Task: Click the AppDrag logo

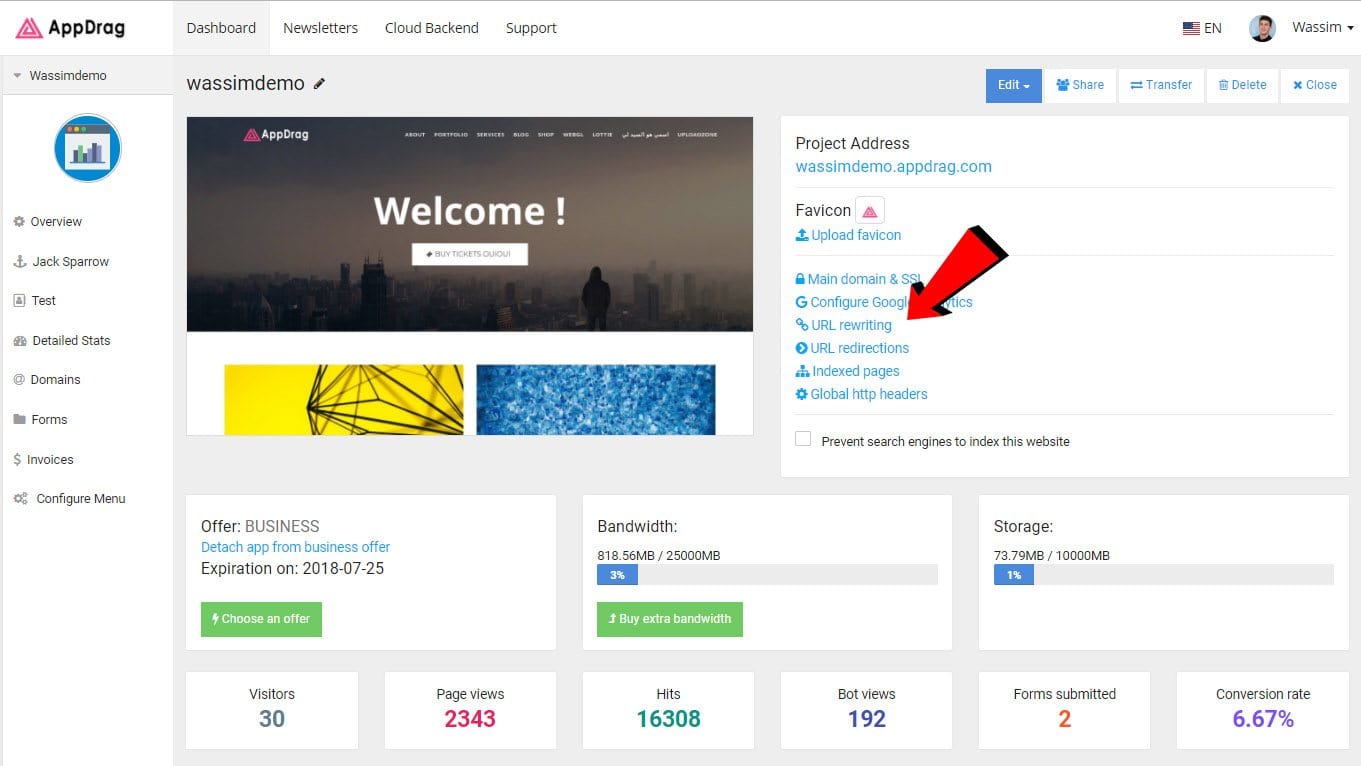Action: (x=70, y=28)
